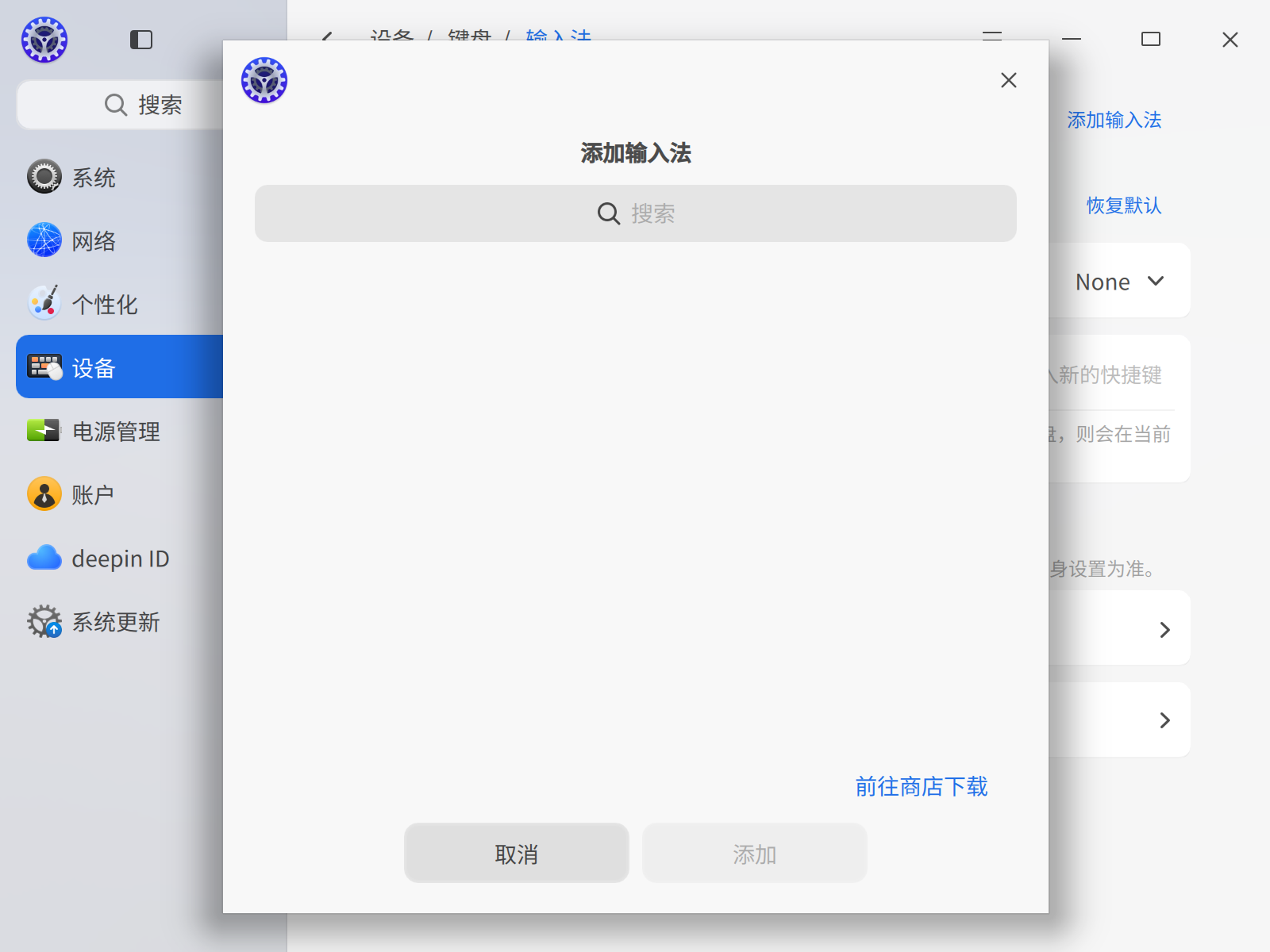Select deepin ID label in the sidebar
Viewport: 1270px width, 952px height.
point(121,559)
